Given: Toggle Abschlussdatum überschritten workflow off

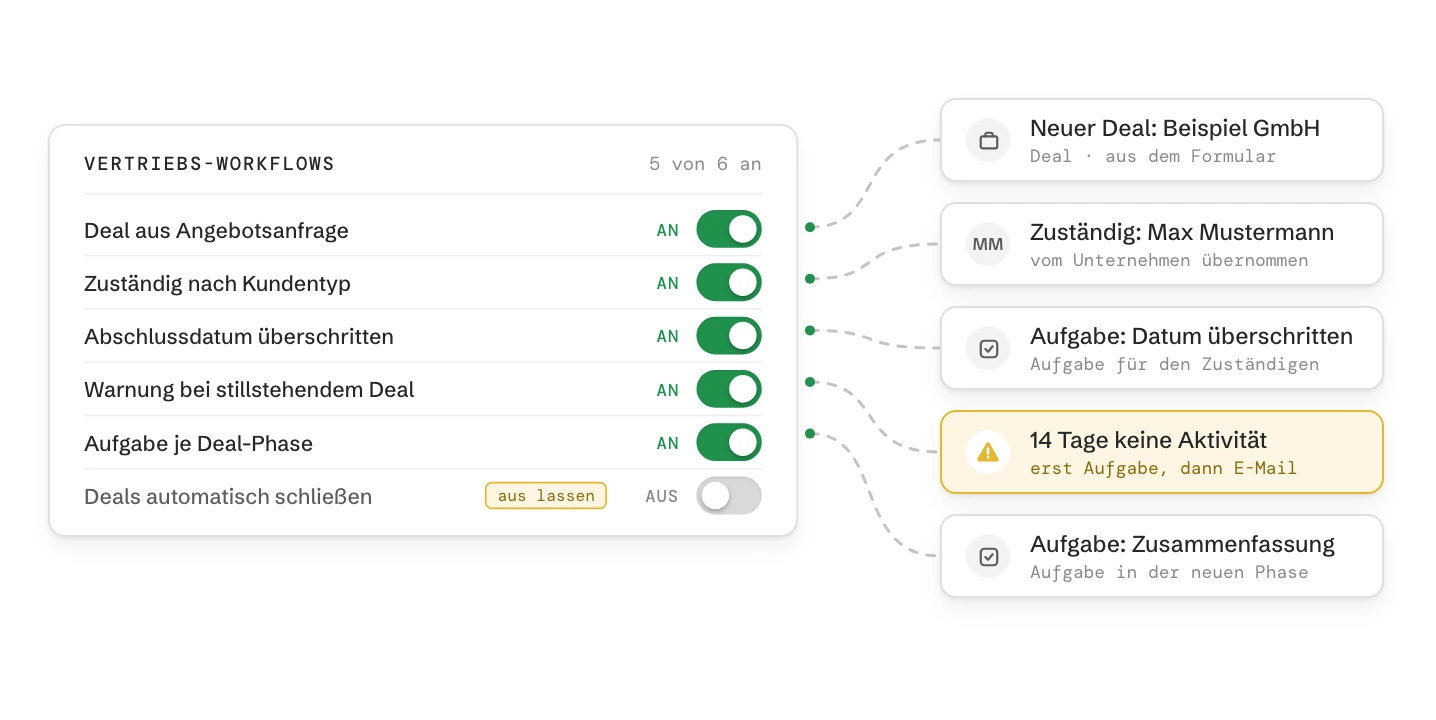Looking at the screenshot, I should coord(729,336).
